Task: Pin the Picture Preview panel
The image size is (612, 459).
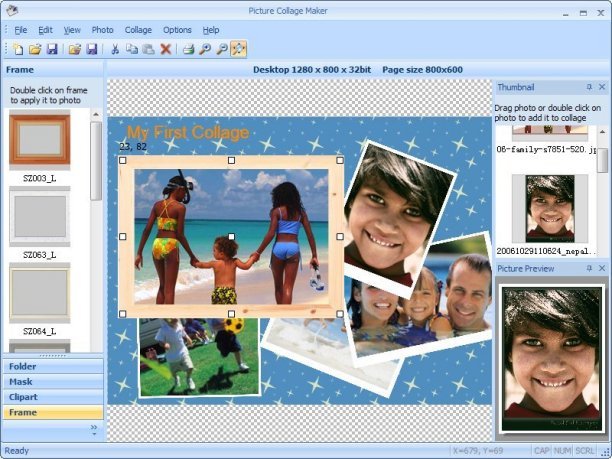Action: pyautogui.click(x=589, y=268)
